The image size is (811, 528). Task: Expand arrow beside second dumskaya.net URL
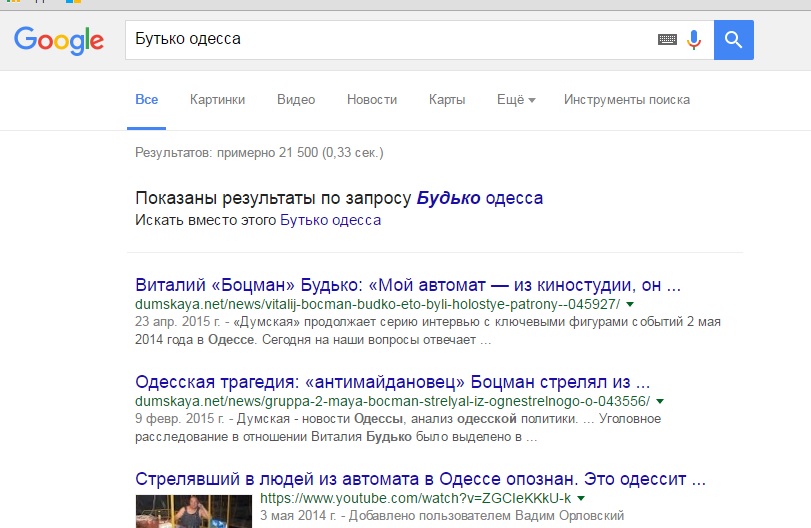pos(660,402)
